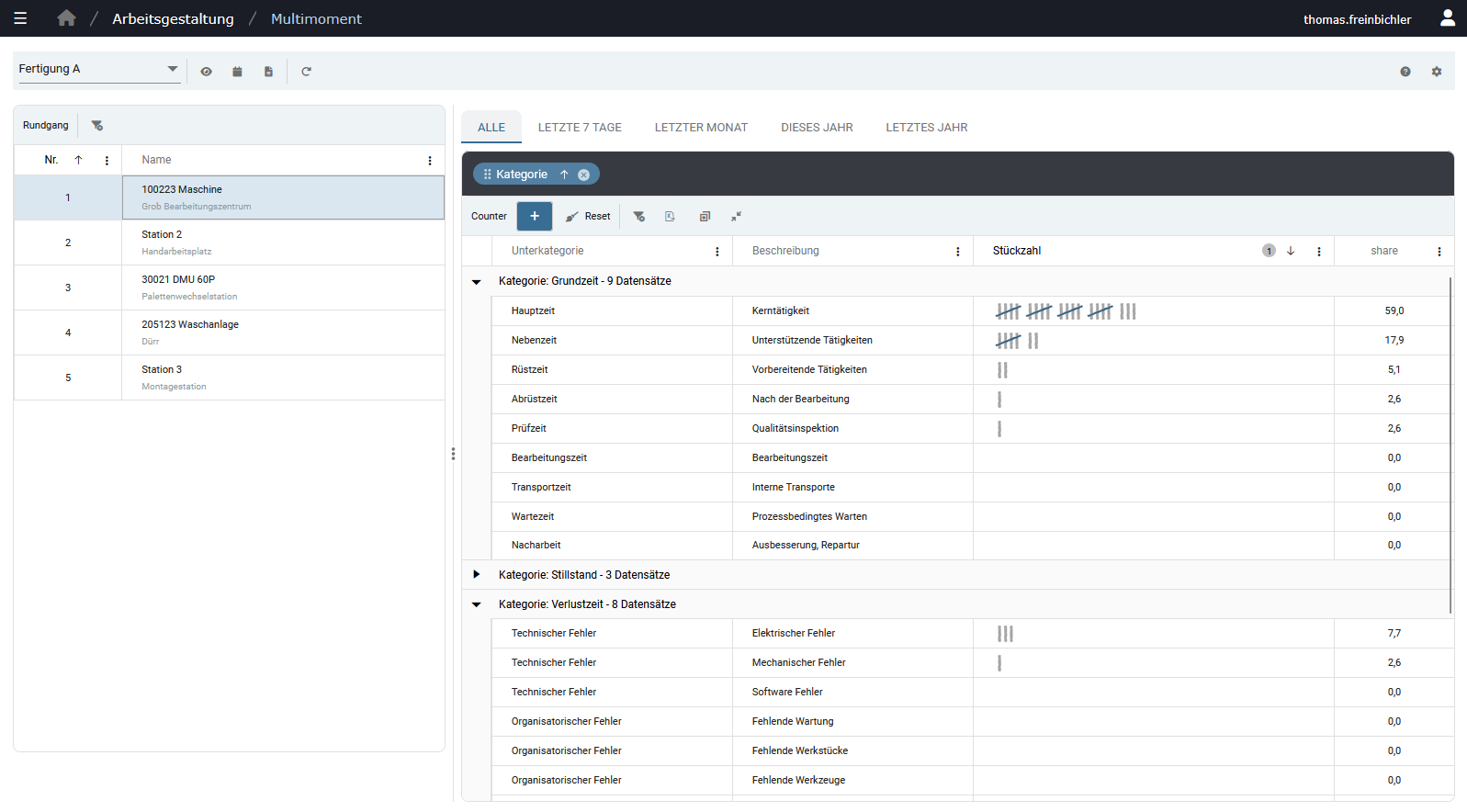Viewport: 1467px width, 812px height.
Task: Remove the Kategorie grouping chip
Action: 584,175
